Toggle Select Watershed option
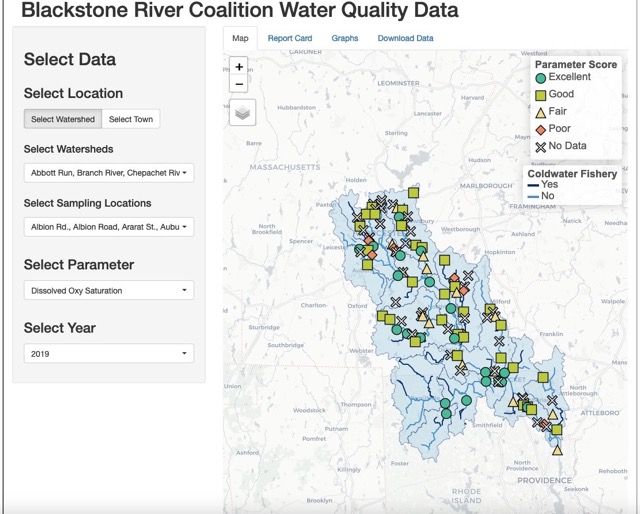 [63, 119]
